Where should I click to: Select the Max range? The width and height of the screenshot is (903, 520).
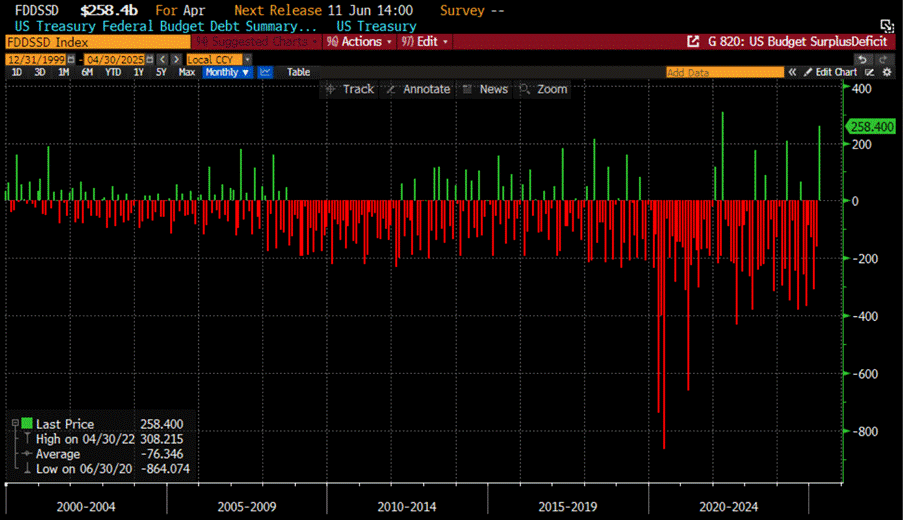pos(187,72)
